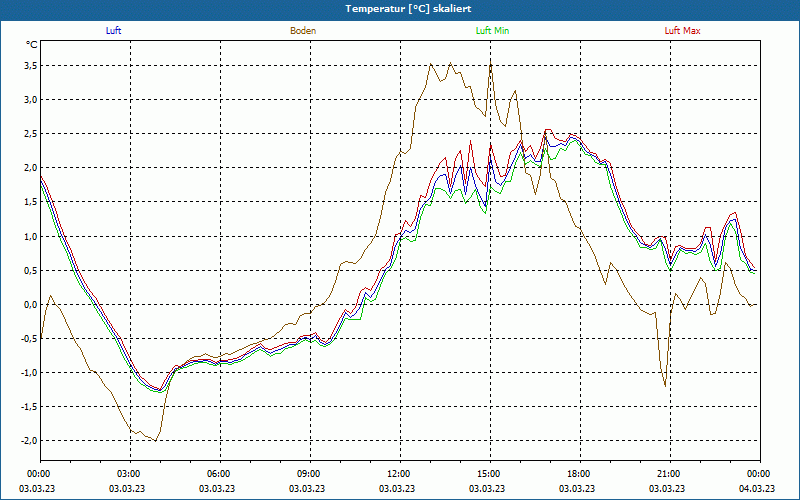Click the chart title 'Temperatur [°C] skaliert'
Screen dimensions: 800x500
(408, 9)
